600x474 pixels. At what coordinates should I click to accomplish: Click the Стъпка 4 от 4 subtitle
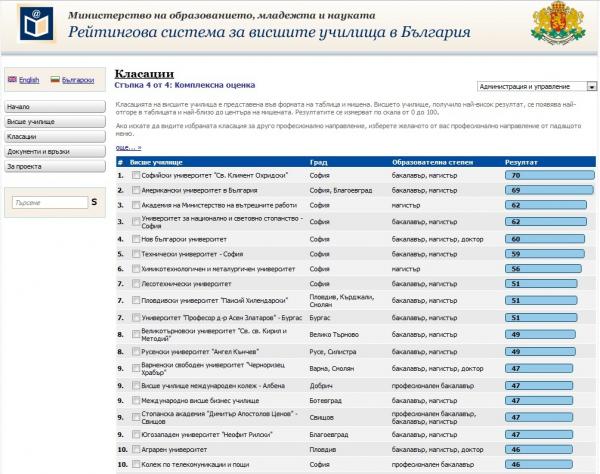[x=185, y=85]
